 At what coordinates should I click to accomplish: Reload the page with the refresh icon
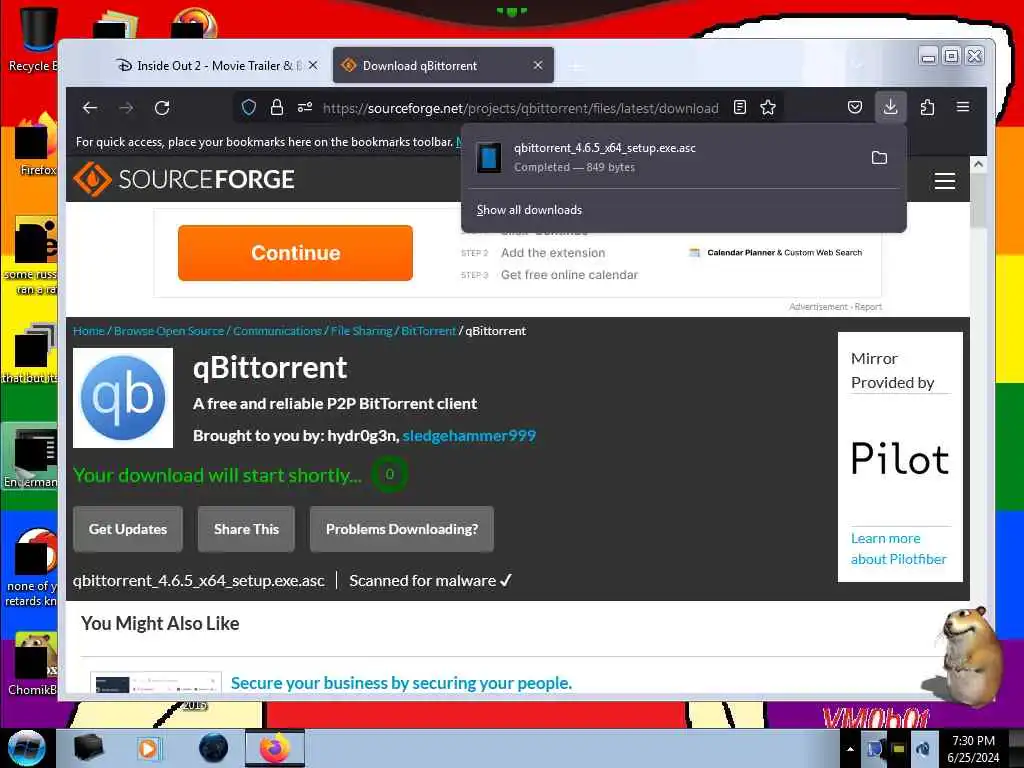(x=162, y=108)
